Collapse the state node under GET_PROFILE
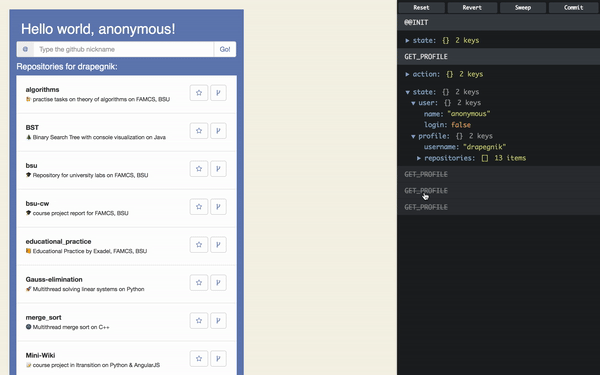 pos(408,92)
